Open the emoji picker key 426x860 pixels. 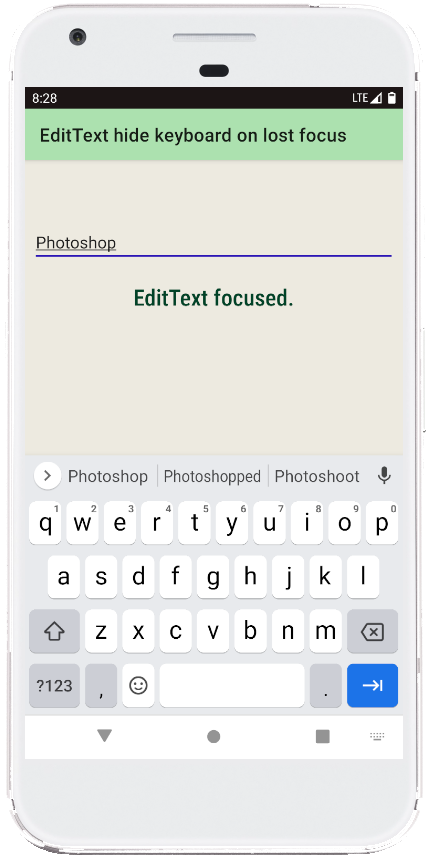pyautogui.click(x=138, y=686)
